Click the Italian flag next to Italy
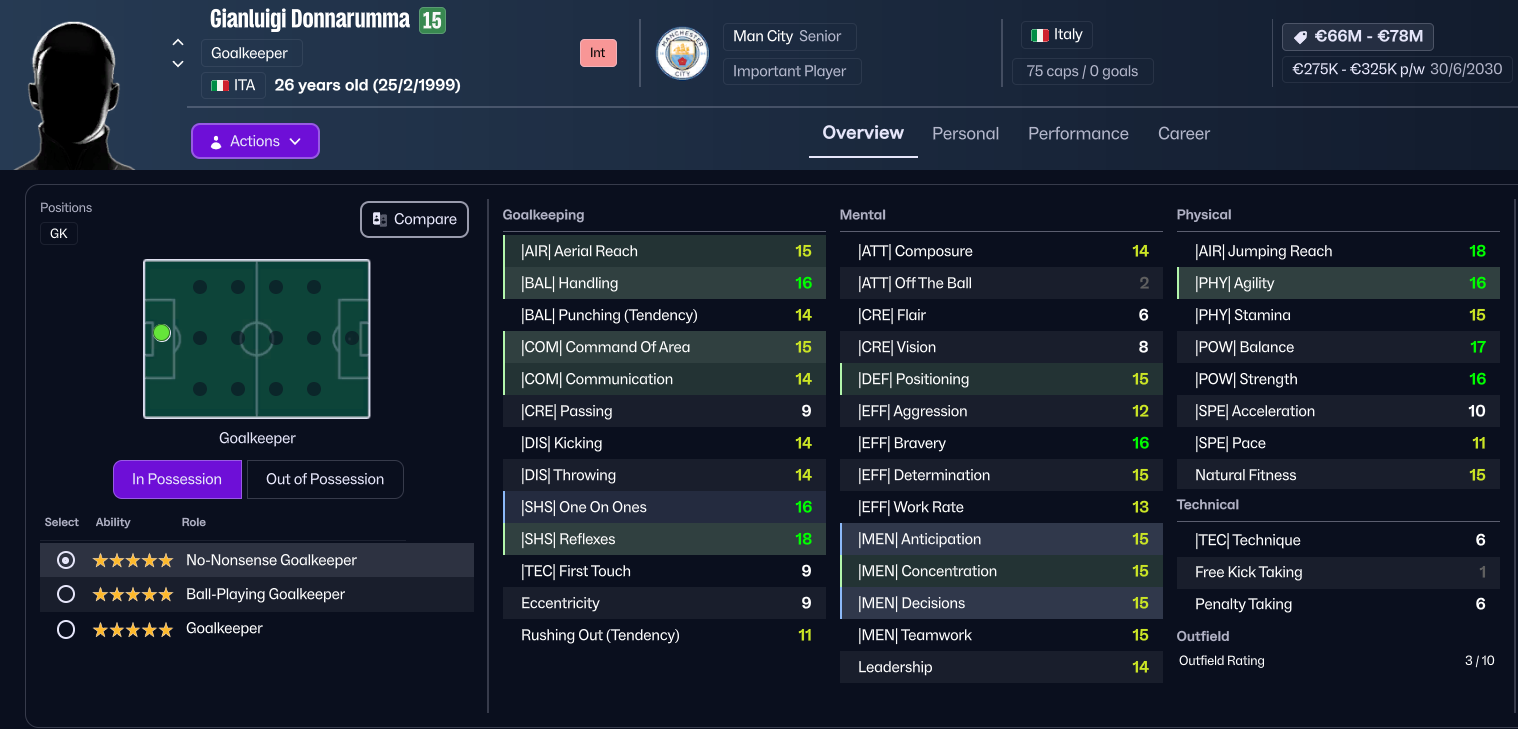The height and width of the screenshot is (729, 1518). (1040, 35)
